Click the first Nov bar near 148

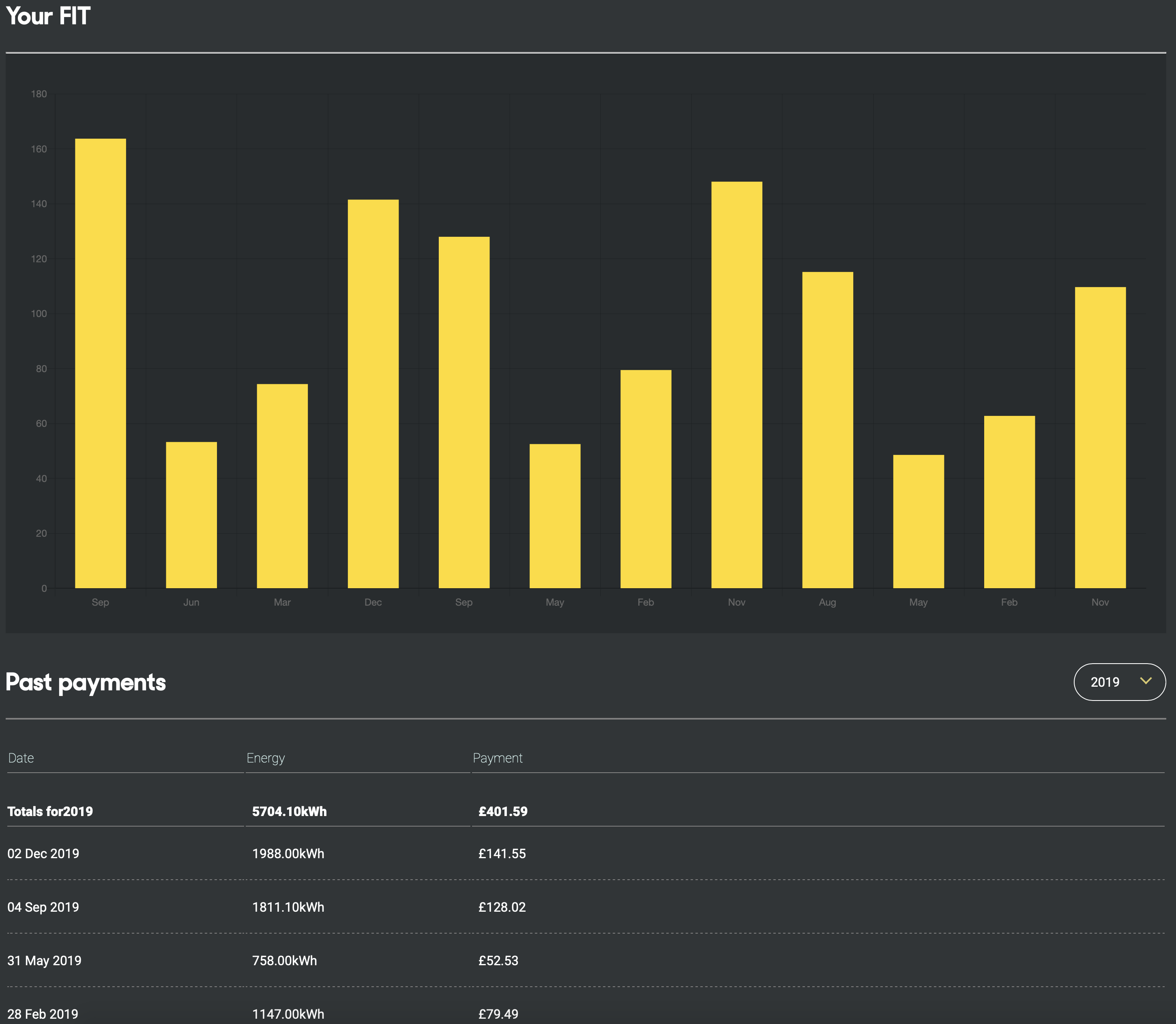[737, 385]
